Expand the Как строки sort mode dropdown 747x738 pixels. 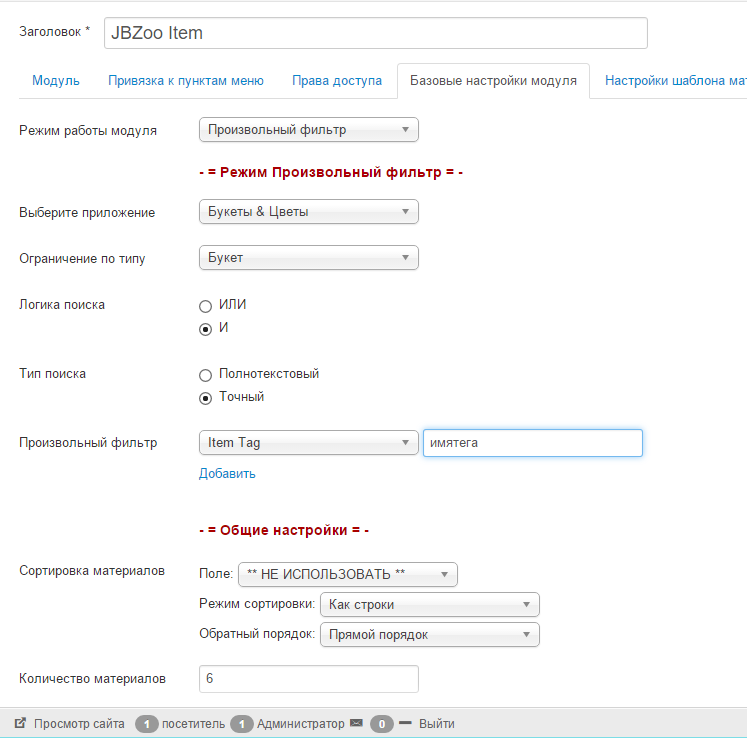click(x=429, y=605)
